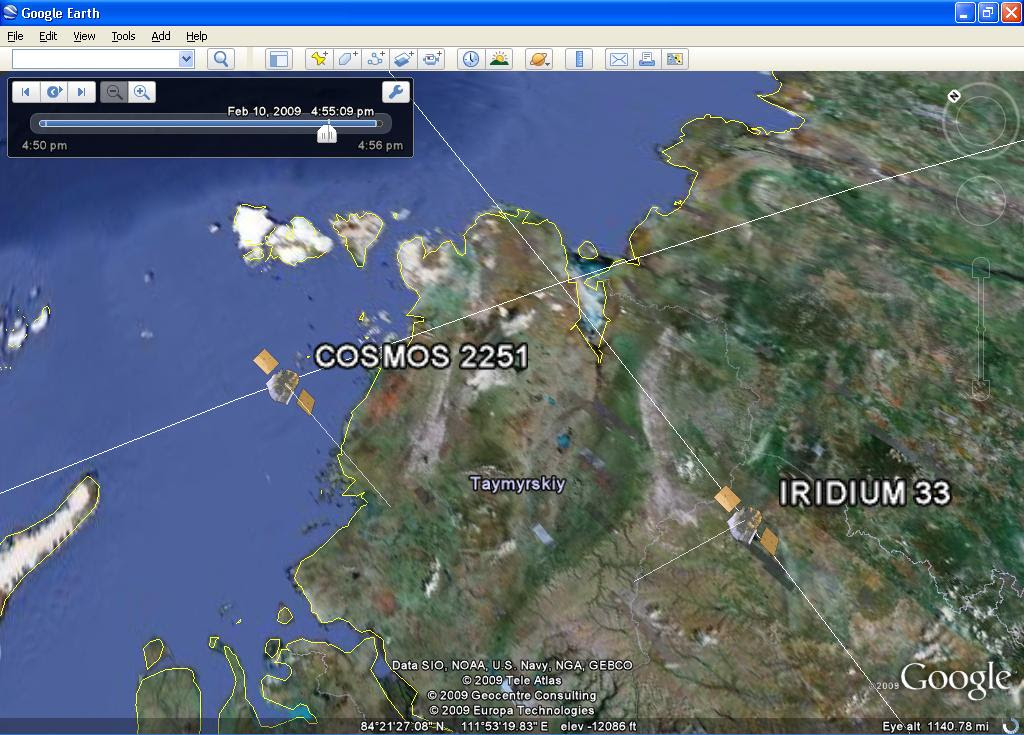Open the Edit menu
This screenshot has height=735, width=1024.
[x=48, y=36]
